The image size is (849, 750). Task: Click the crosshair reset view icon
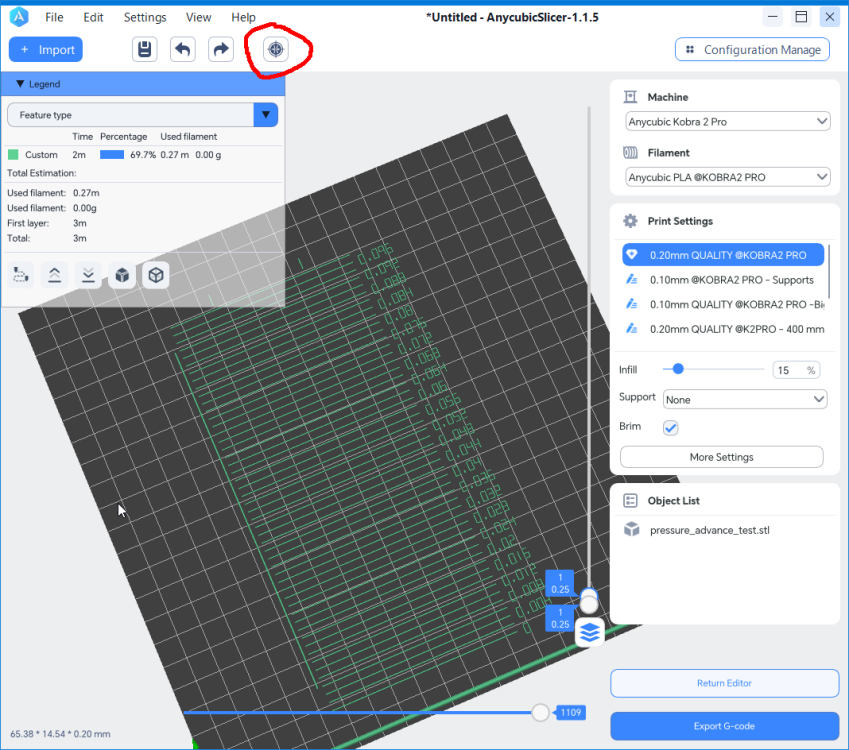coord(276,49)
